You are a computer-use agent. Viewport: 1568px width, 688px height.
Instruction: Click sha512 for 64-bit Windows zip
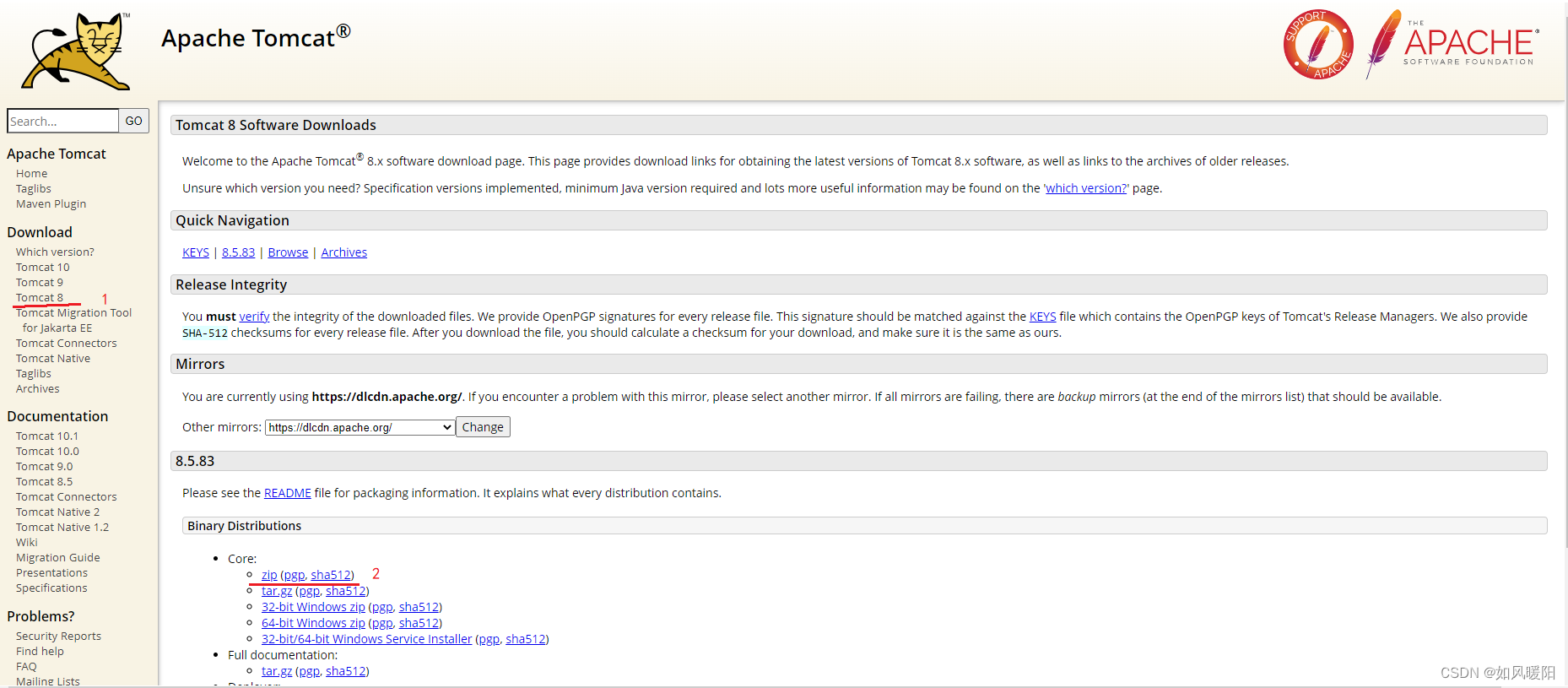pos(419,623)
